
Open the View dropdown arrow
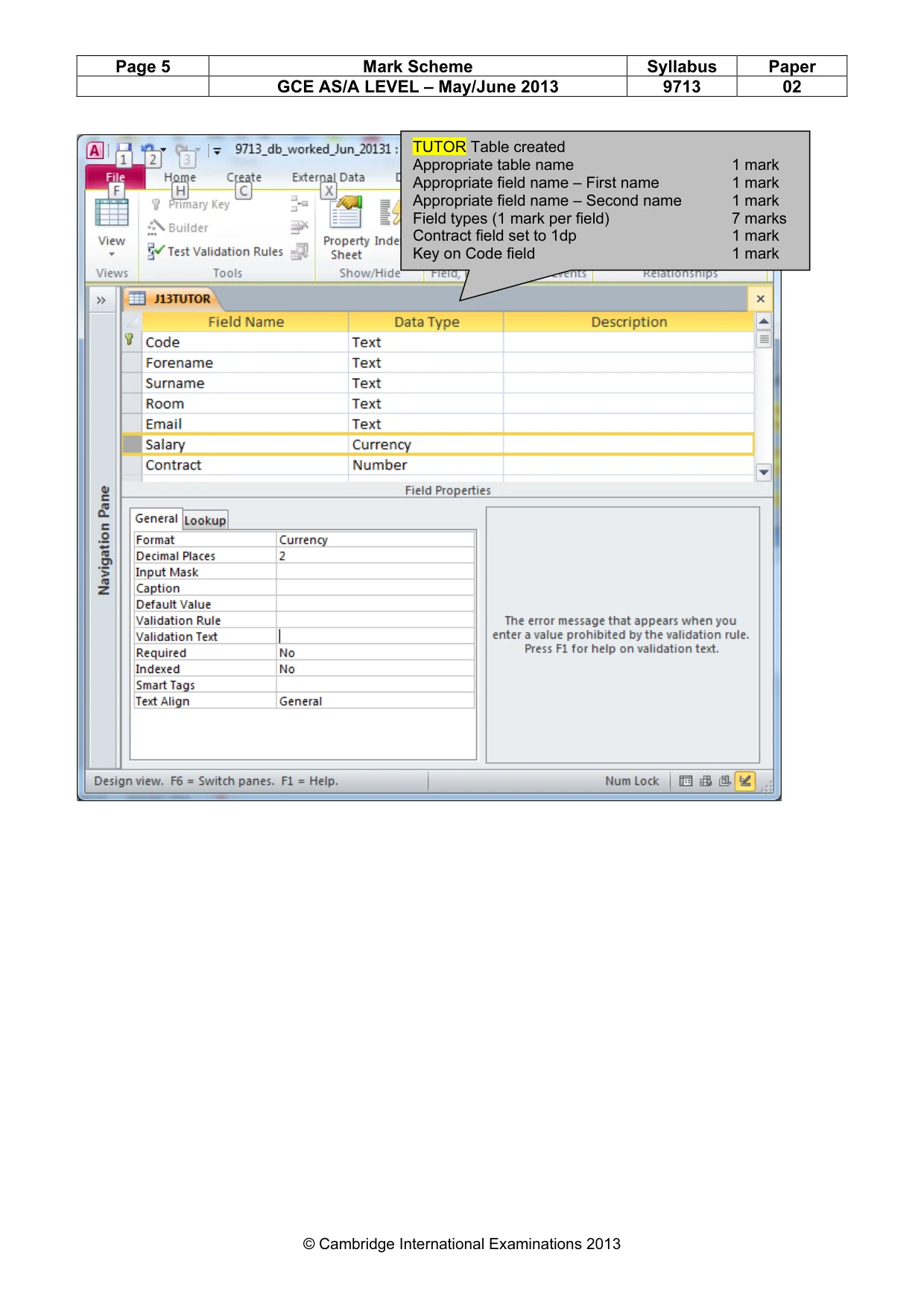click(112, 254)
